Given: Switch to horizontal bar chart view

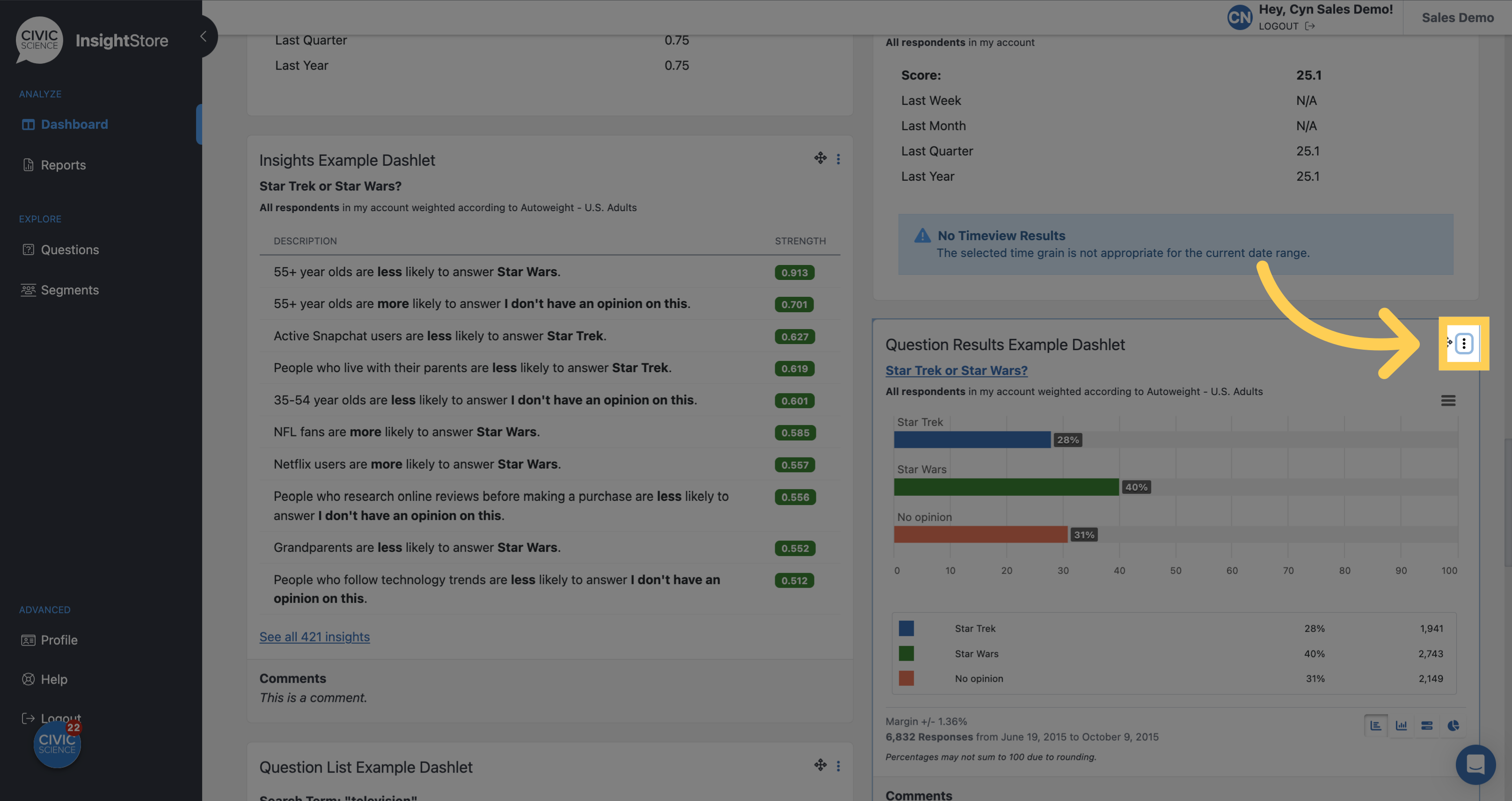Looking at the screenshot, I should coord(1376,726).
